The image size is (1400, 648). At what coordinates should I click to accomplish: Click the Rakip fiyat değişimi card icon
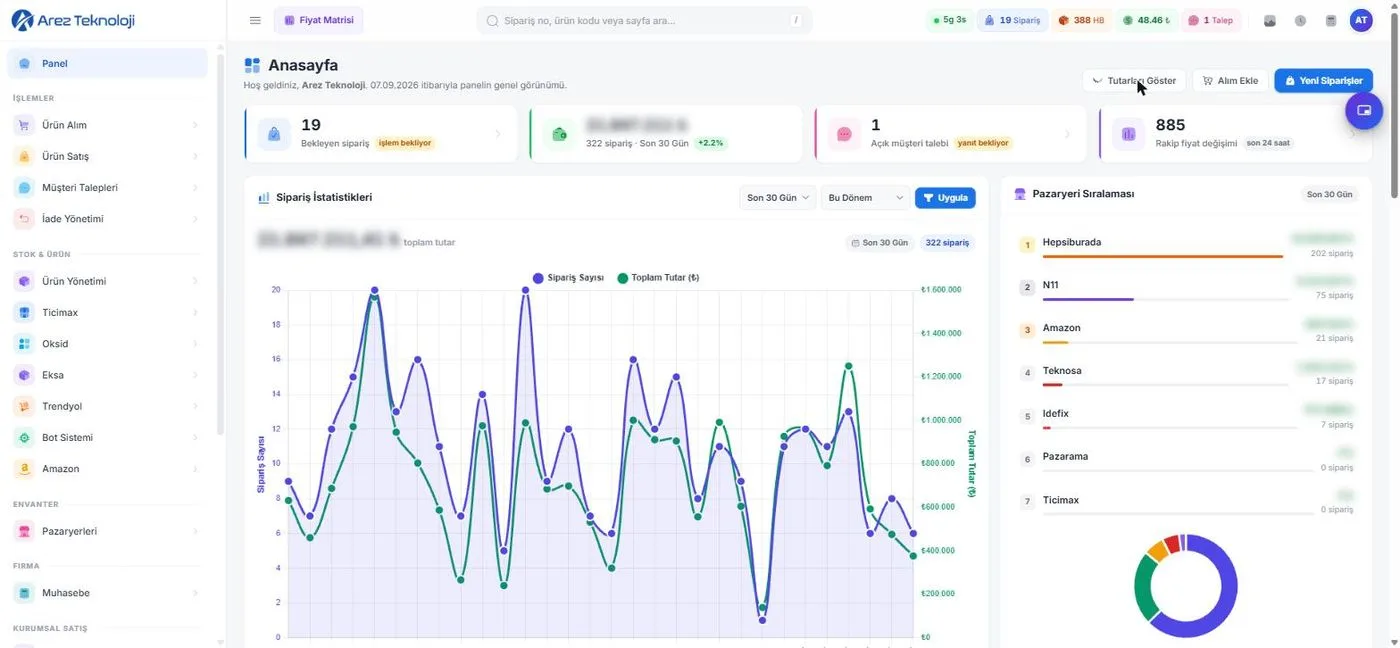pos(1129,134)
